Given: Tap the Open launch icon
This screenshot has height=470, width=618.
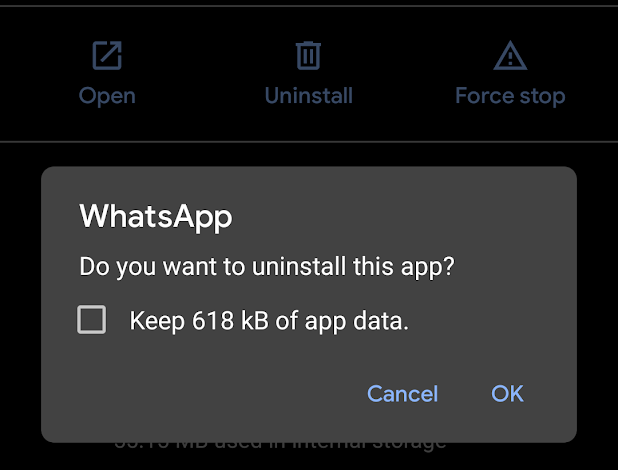Looking at the screenshot, I should (107, 56).
